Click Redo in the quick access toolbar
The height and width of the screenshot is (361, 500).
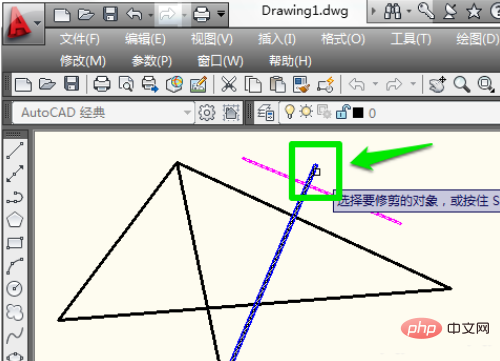pos(167,15)
